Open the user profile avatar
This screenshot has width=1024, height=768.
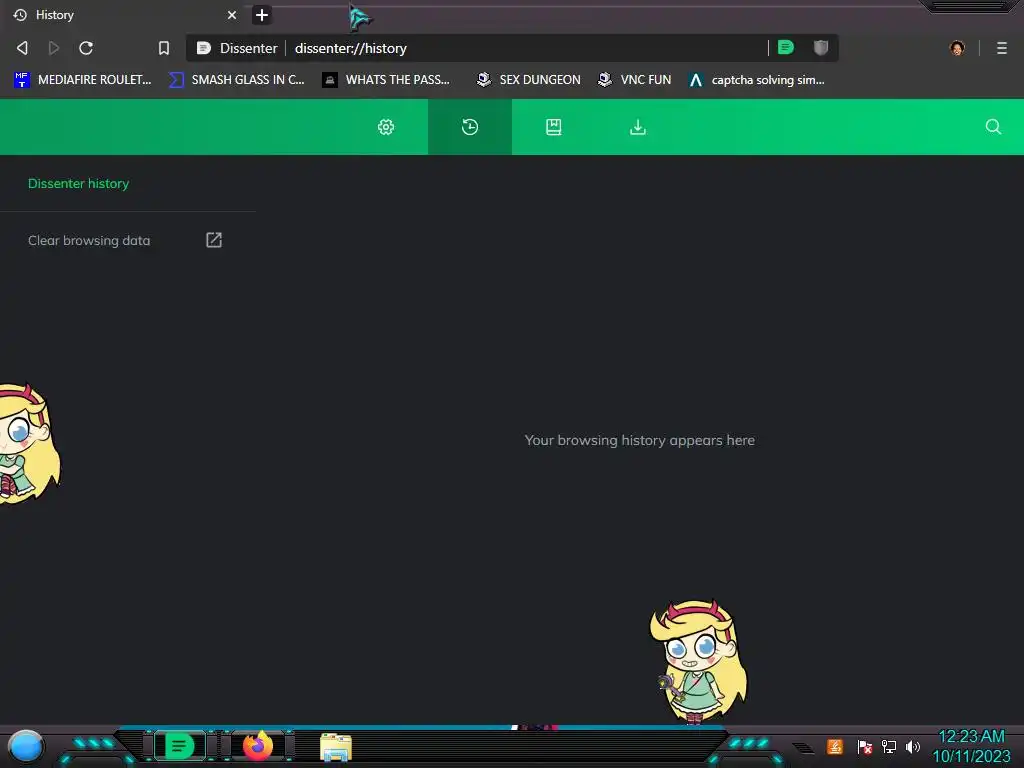(957, 48)
